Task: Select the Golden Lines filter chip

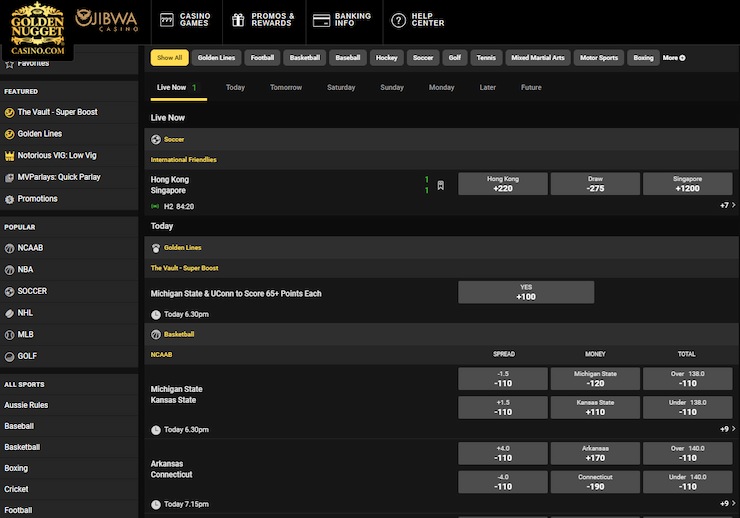Action: coord(216,58)
